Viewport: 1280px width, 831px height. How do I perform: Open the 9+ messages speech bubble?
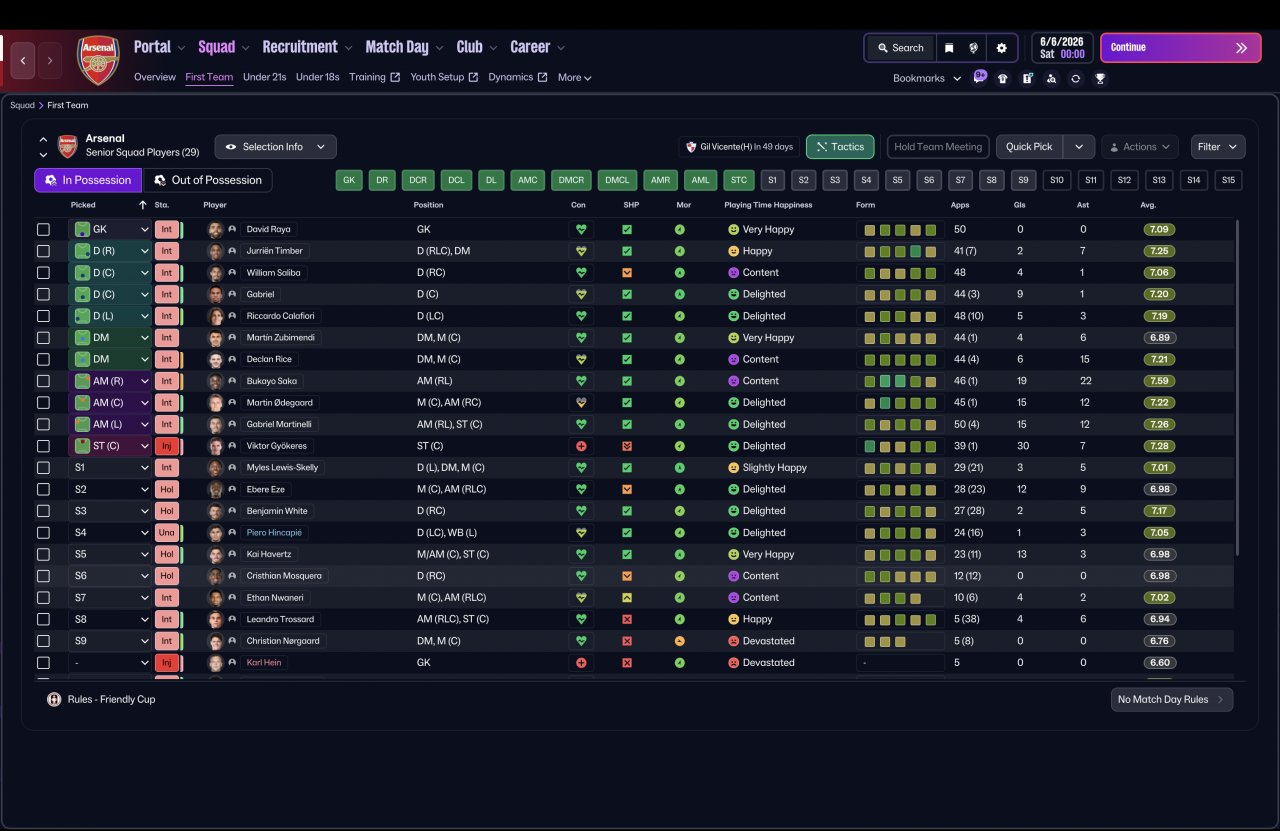click(980, 77)
